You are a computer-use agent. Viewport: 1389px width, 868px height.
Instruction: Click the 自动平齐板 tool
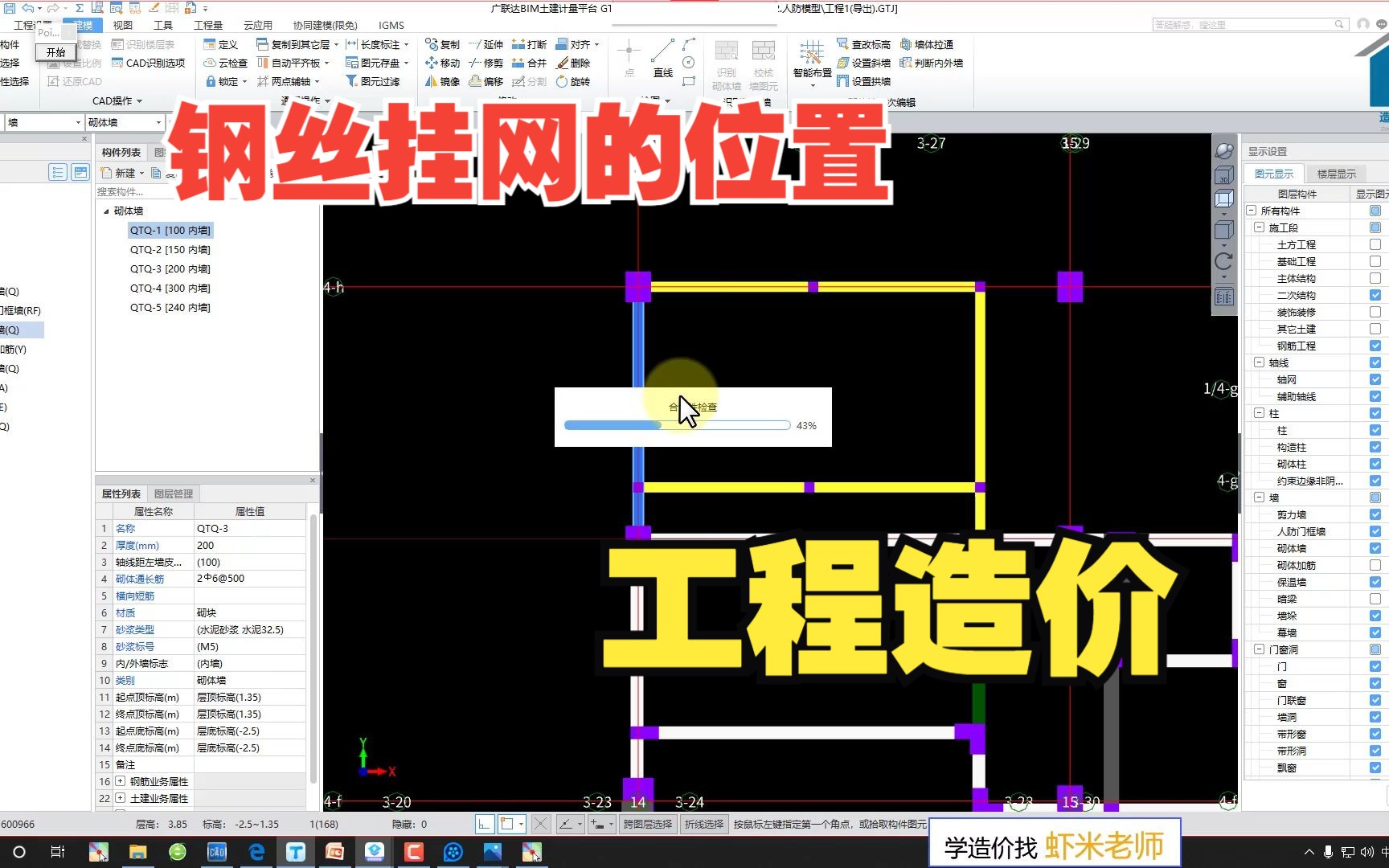point(293,63)
